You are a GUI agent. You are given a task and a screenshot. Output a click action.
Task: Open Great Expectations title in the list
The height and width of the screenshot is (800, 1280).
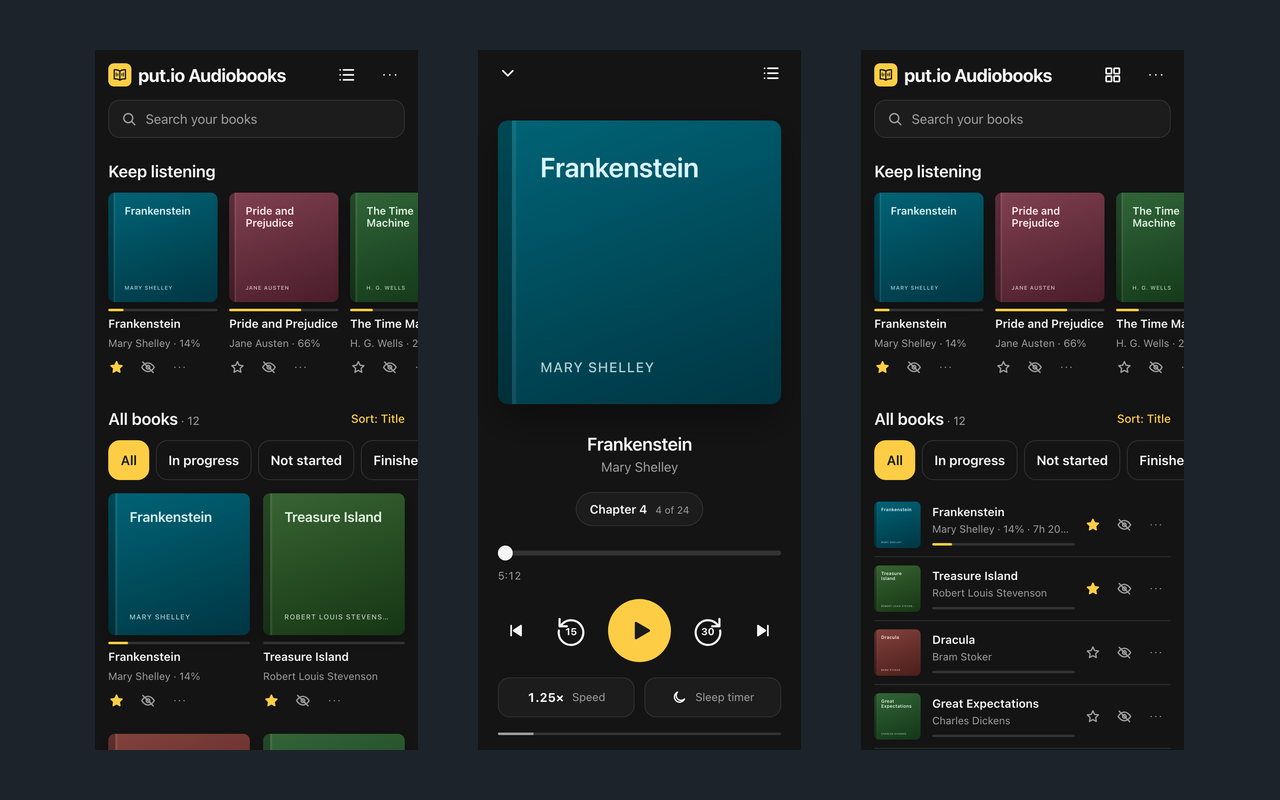click(985, 704)
